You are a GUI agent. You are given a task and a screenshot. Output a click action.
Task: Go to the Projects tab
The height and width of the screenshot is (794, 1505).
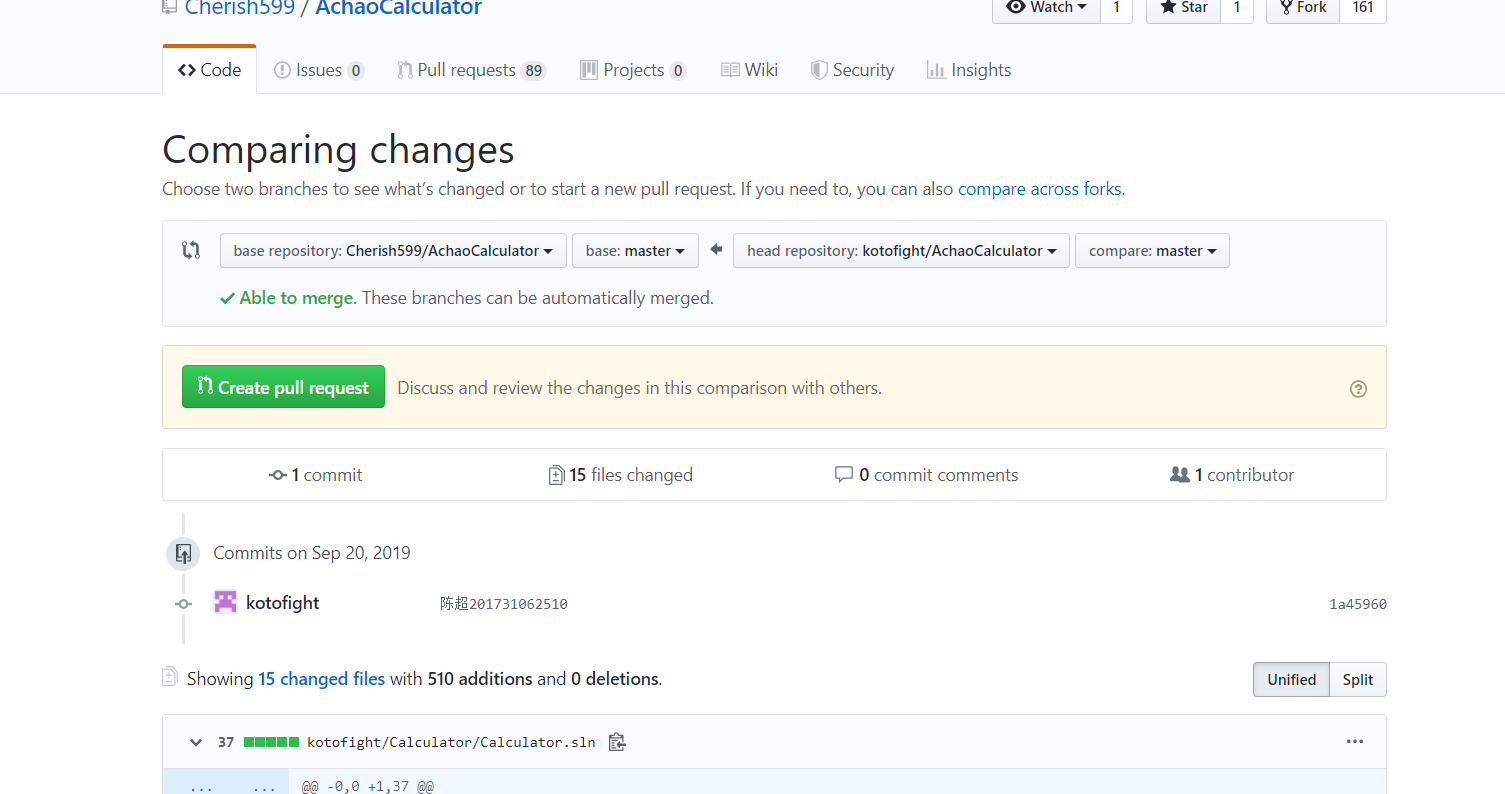(x=633, y=70)
